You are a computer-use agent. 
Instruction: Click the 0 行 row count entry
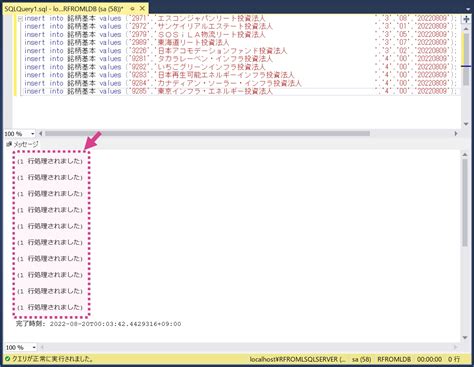pyautogui.click(x=454, y=359)
